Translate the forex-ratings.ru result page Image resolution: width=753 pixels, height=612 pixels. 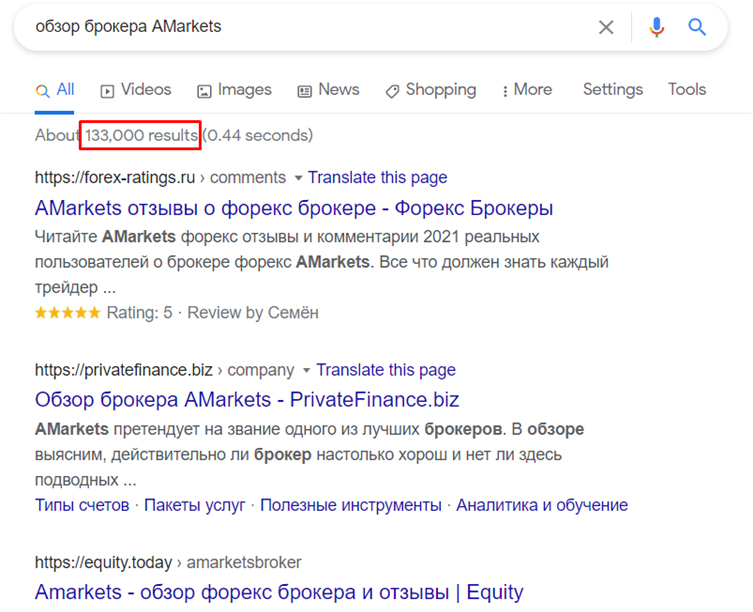coord(377,178)
